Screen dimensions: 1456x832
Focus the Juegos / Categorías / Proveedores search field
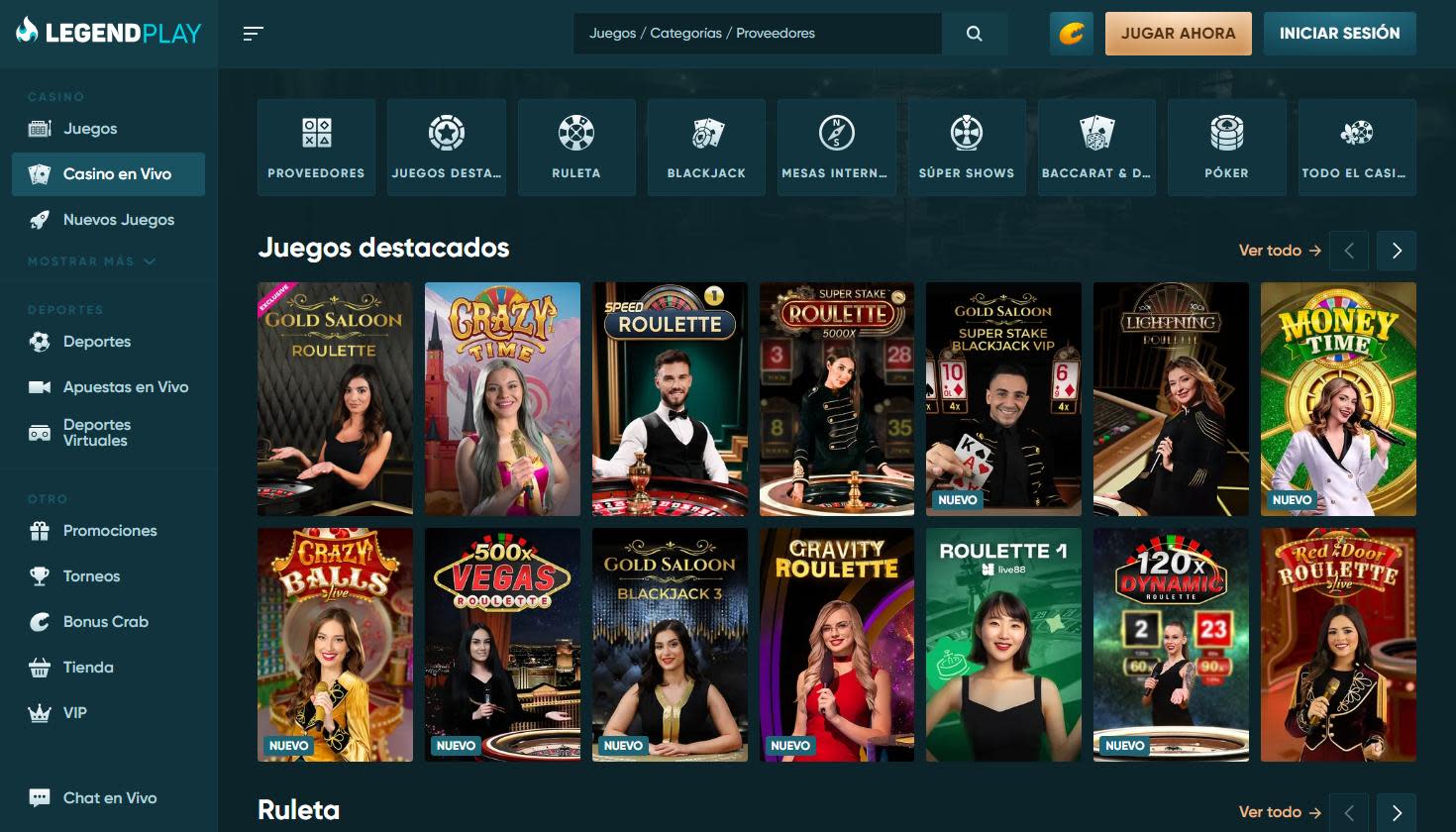click(758, 34)
